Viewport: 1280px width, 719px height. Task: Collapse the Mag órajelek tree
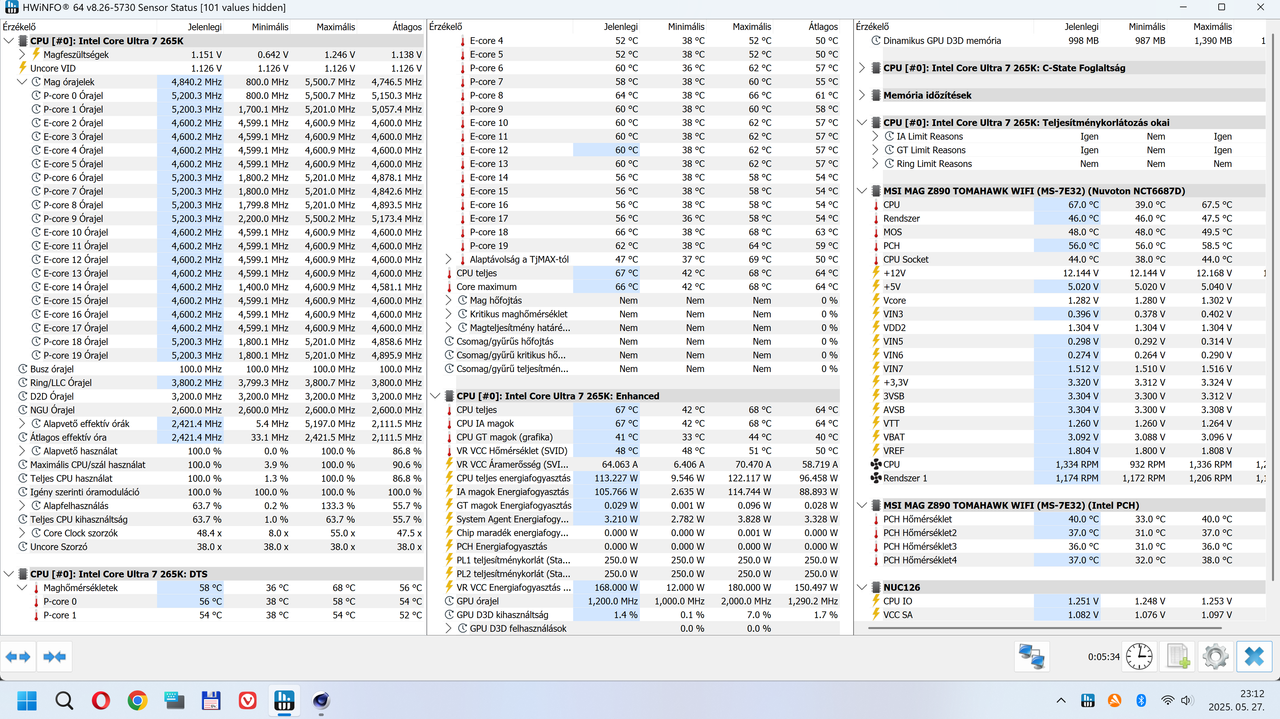pyautogui.click(x=23, y=82)
